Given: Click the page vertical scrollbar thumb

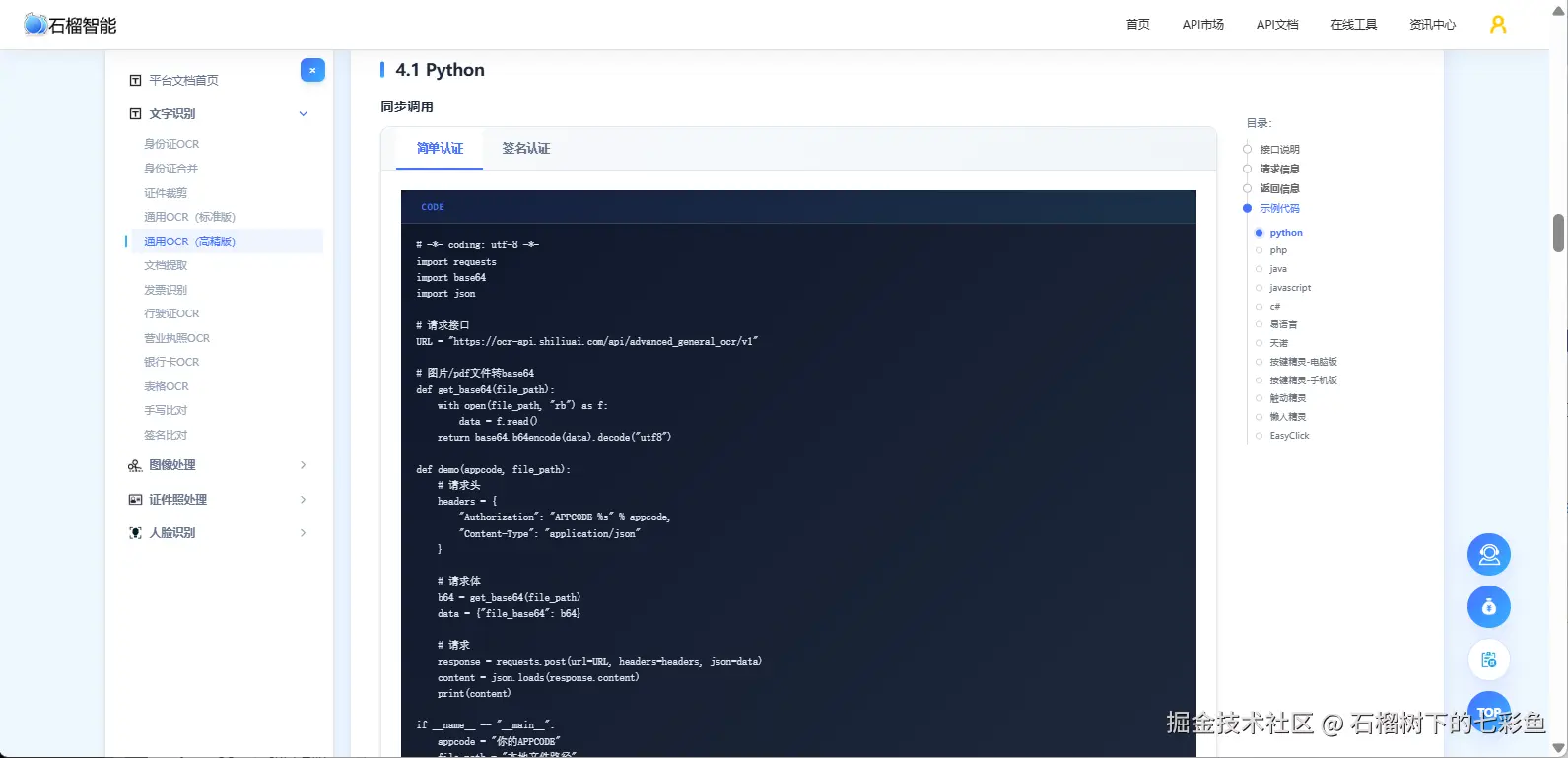Looking at the screenshot, I should (x=1558, y=233).
